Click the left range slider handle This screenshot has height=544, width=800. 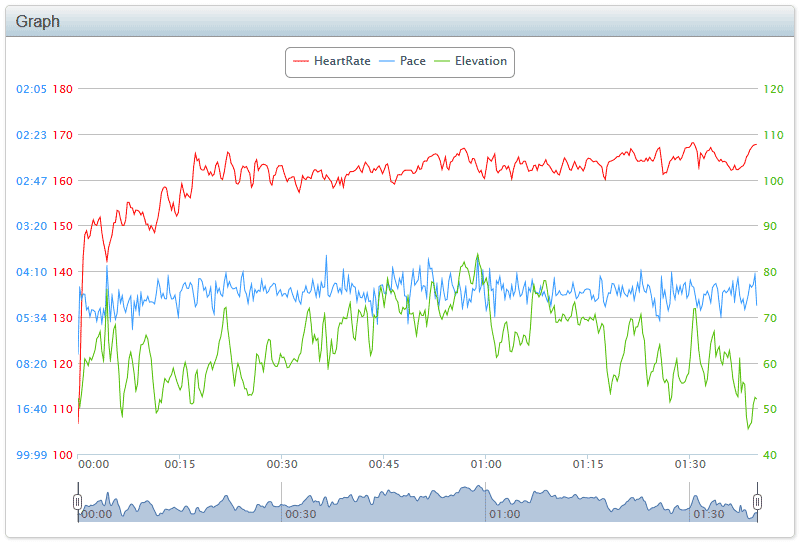pos(78,502)
